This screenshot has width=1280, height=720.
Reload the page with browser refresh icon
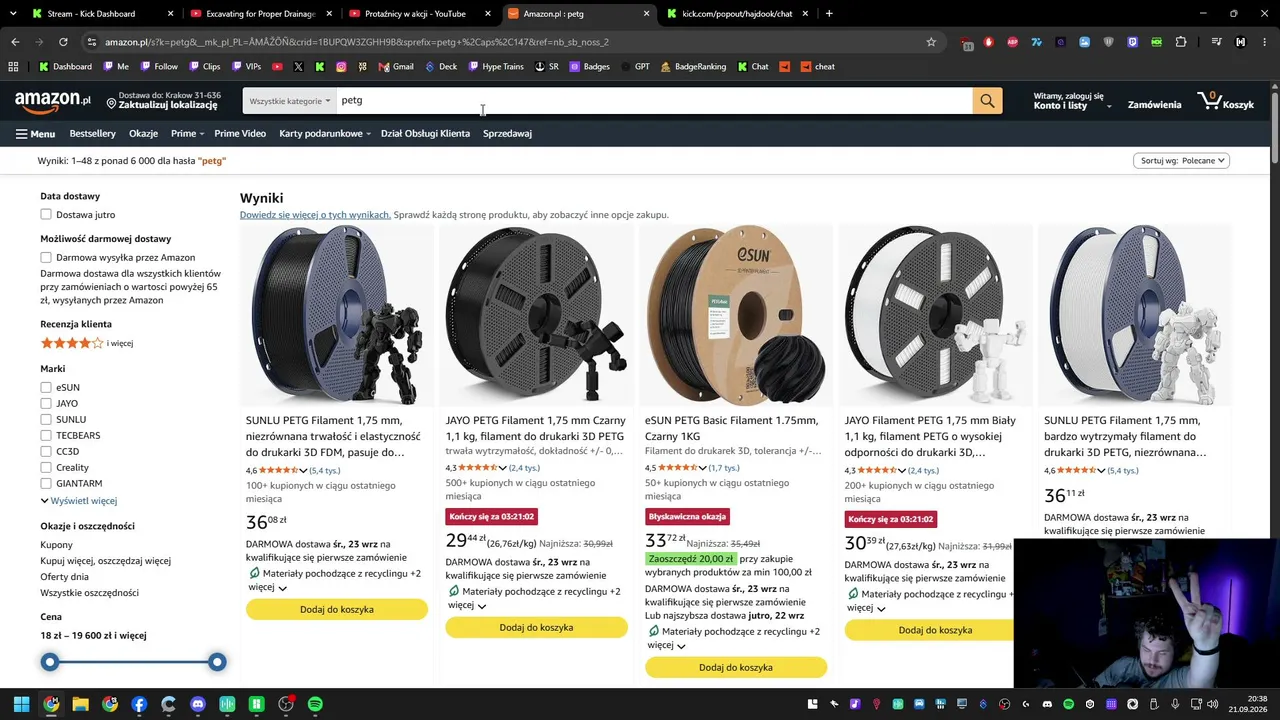click(x=63, y=42)
